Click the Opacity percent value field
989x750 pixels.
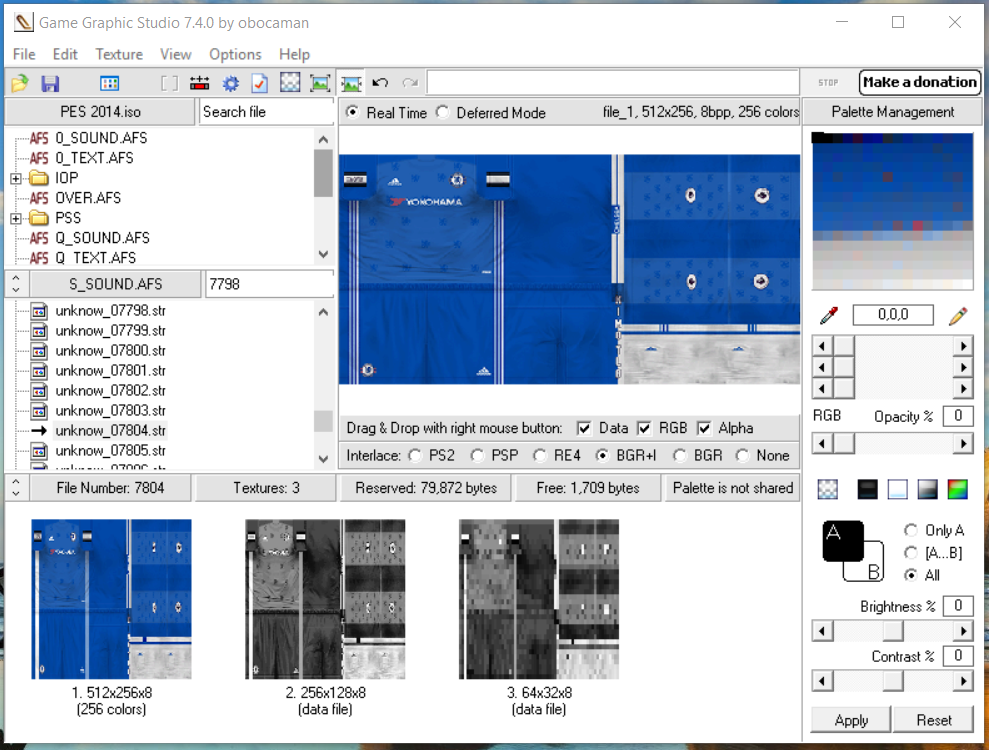[957, 416]
